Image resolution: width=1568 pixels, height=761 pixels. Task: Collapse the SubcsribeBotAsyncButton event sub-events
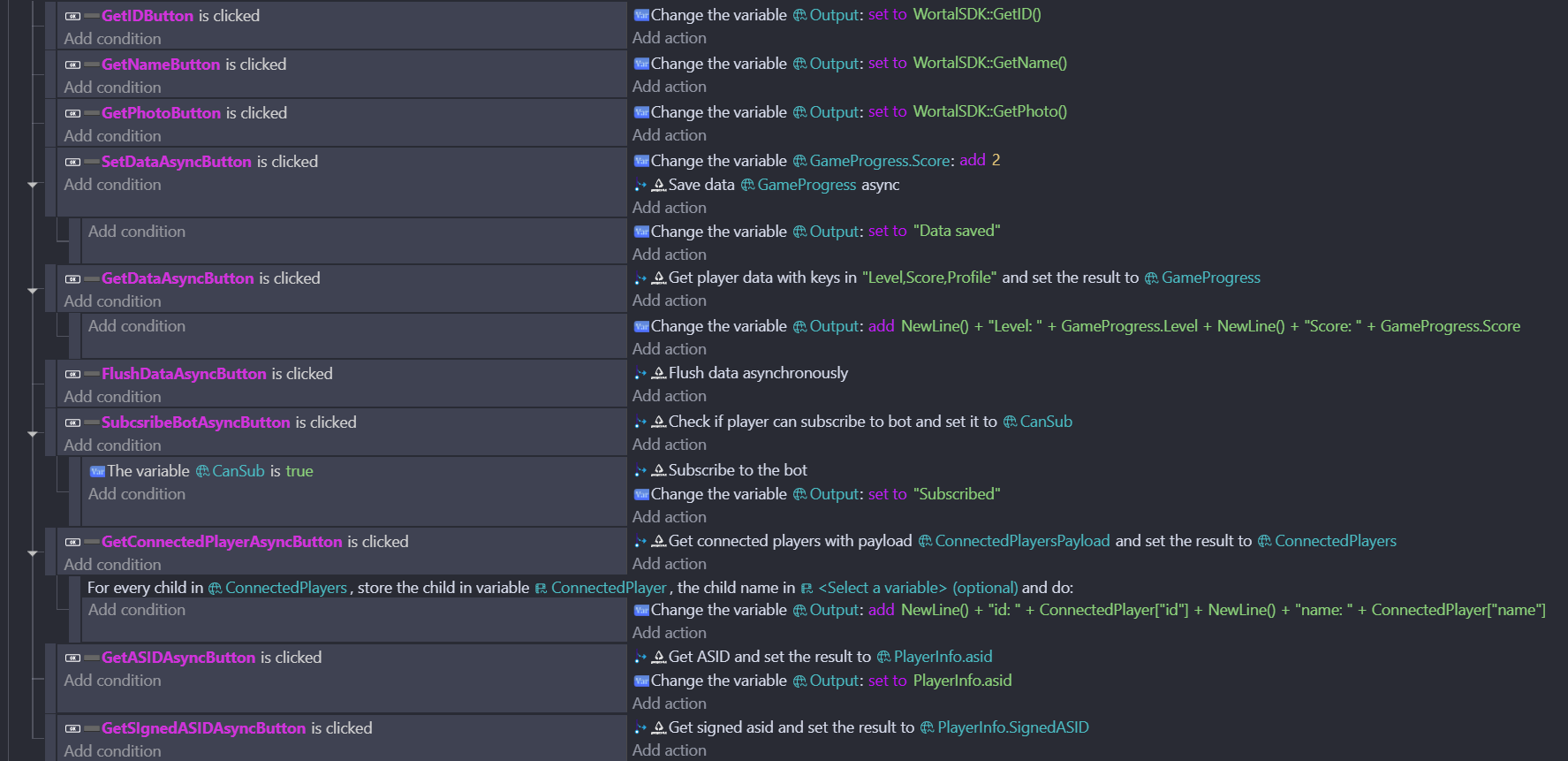pyautogui.click(x=33, y=434)
